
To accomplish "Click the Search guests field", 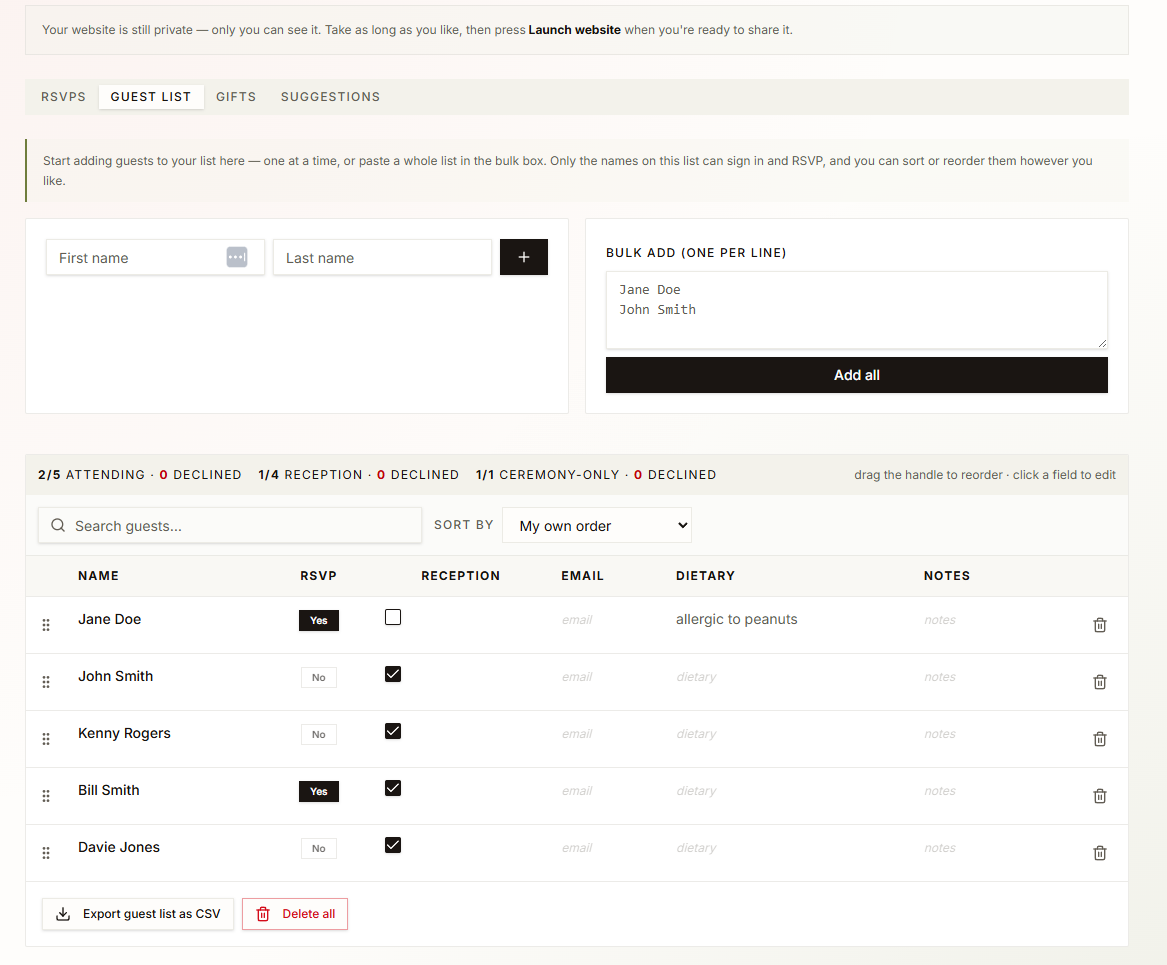I will pos(230,525).
